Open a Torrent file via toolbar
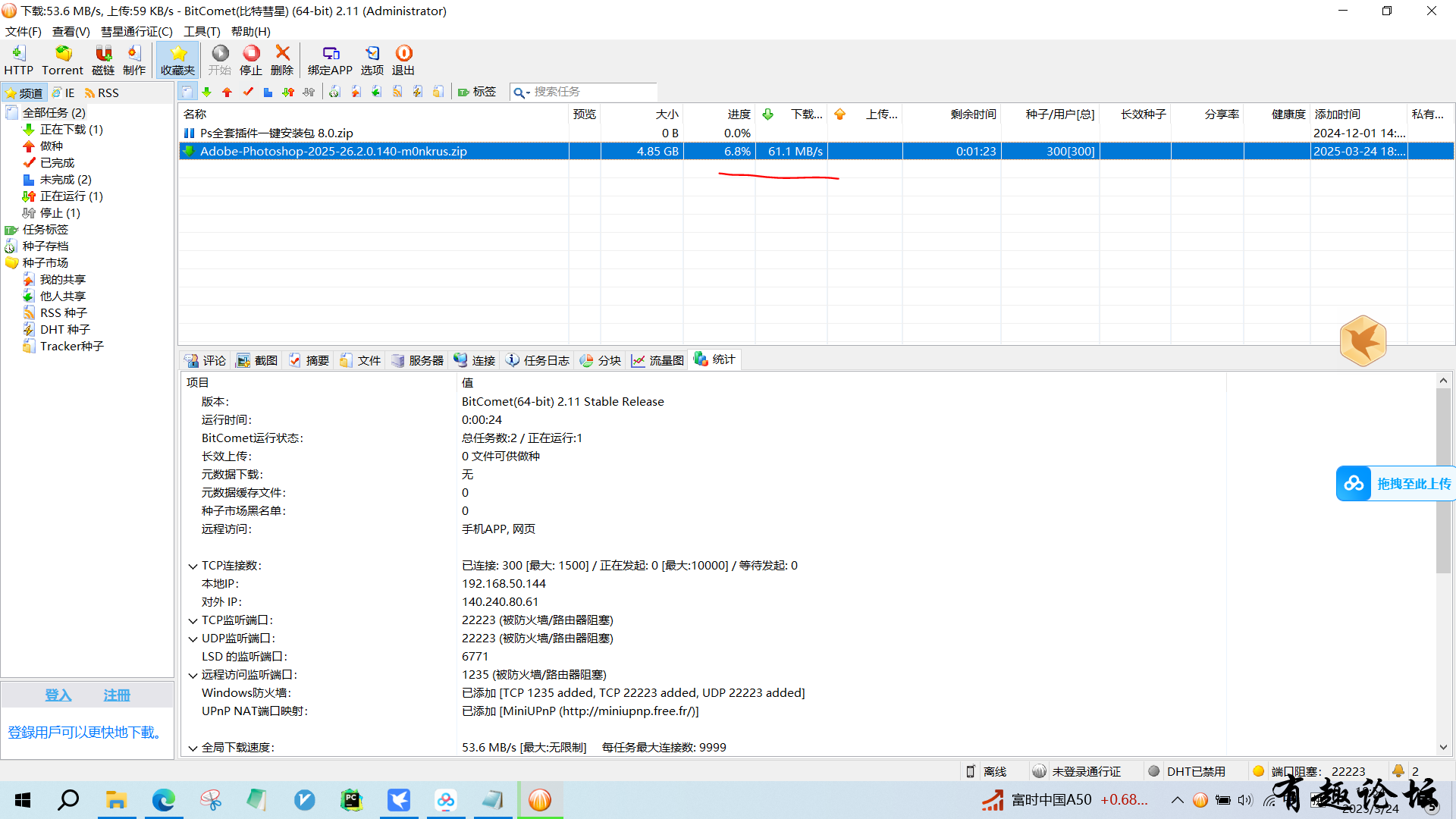 point(62,60)
